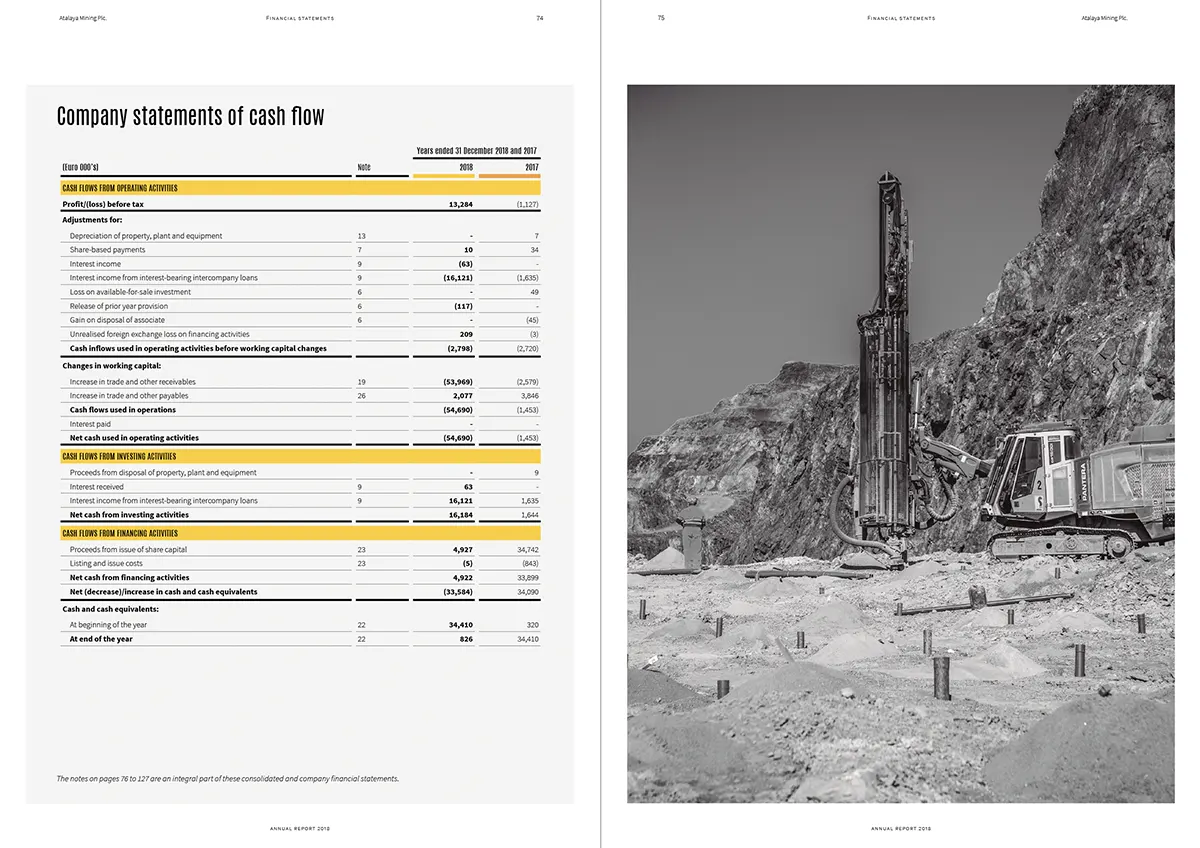Click the 13,284 profit value for 2018

tap(461, 204)
